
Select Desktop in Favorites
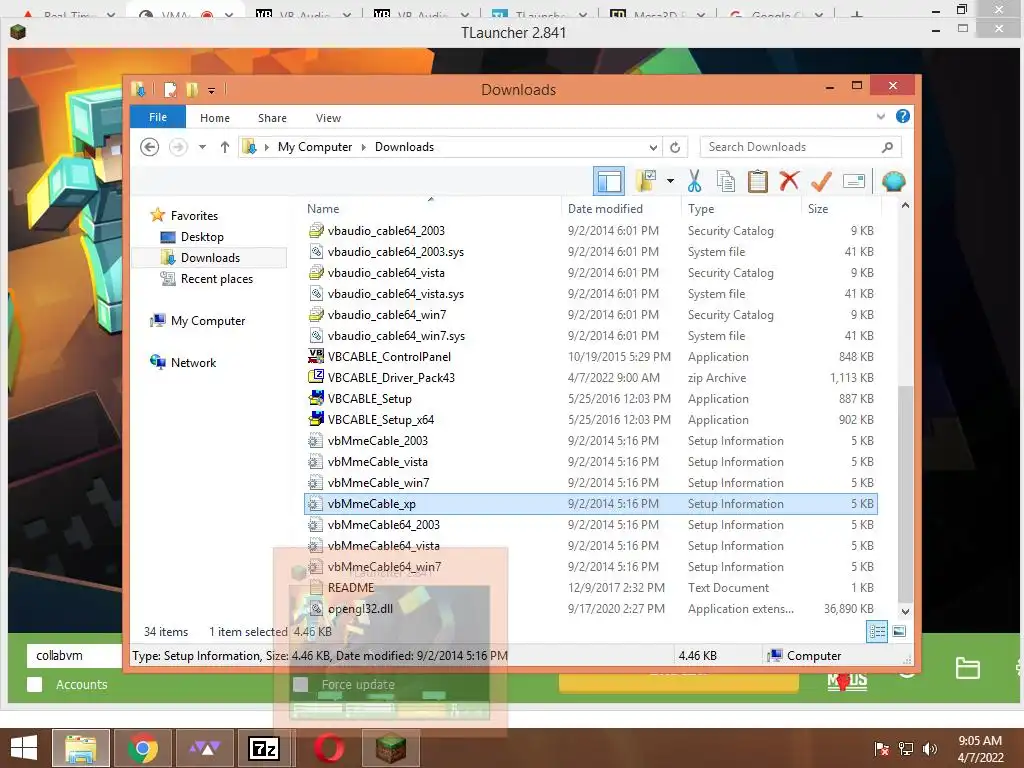point(202,237)
